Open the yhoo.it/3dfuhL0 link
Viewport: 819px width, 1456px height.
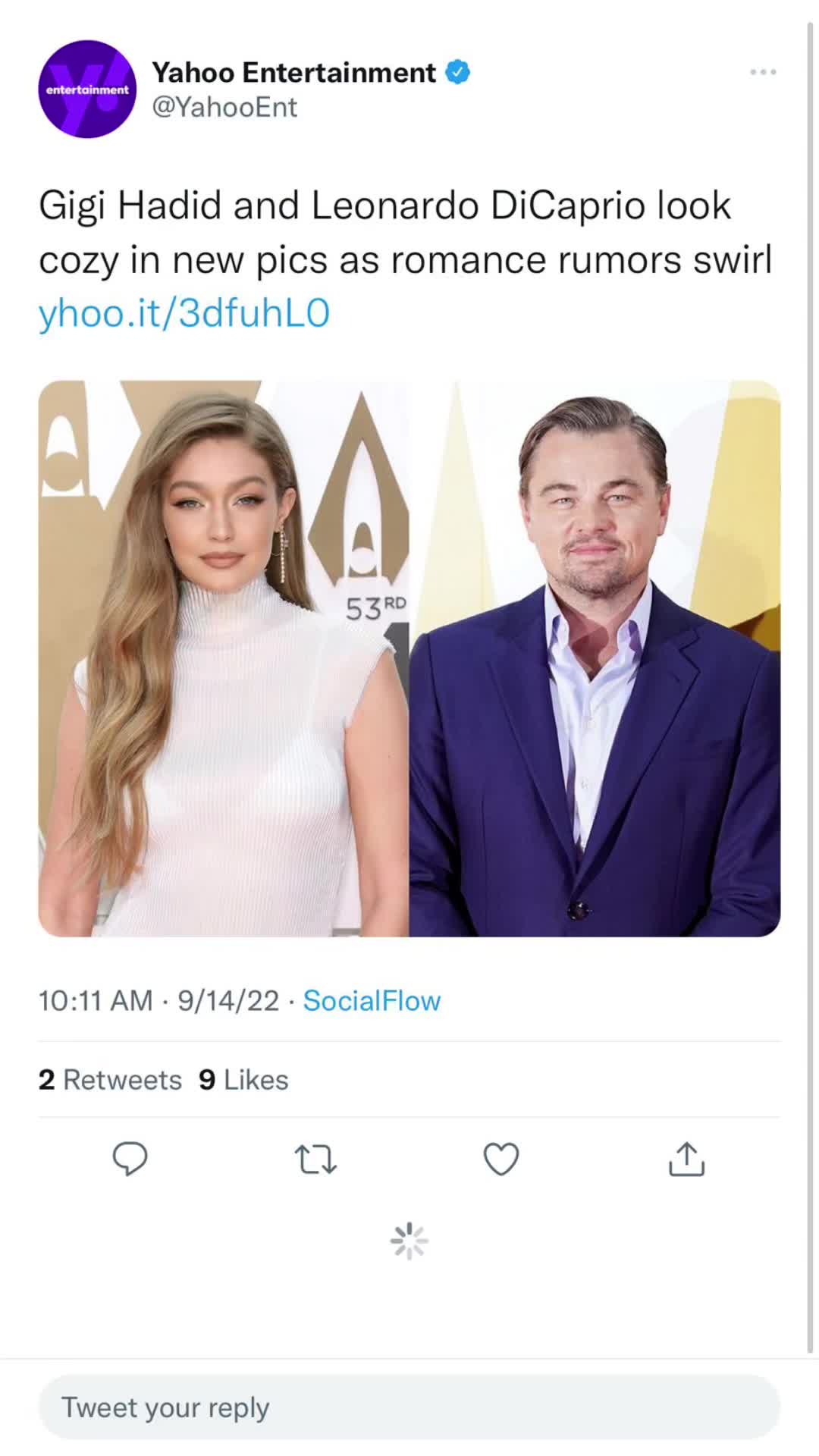click(x=184, y=312)
